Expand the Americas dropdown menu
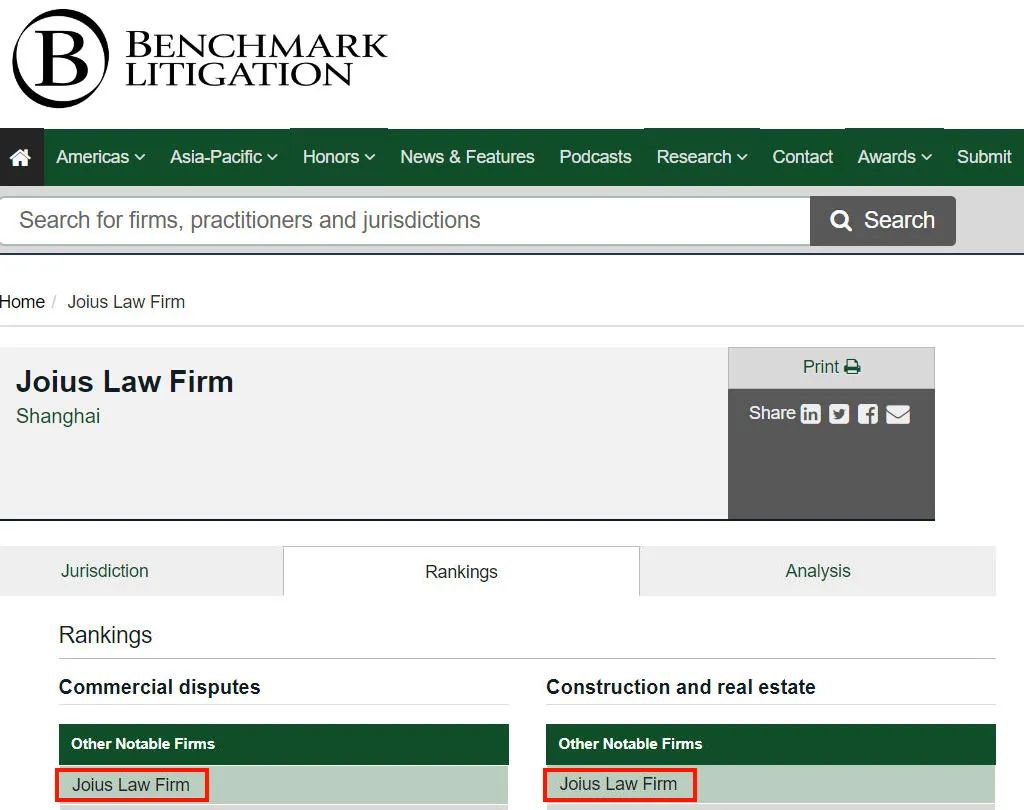Screen dimensions: 1024x810 click(101, 157)
